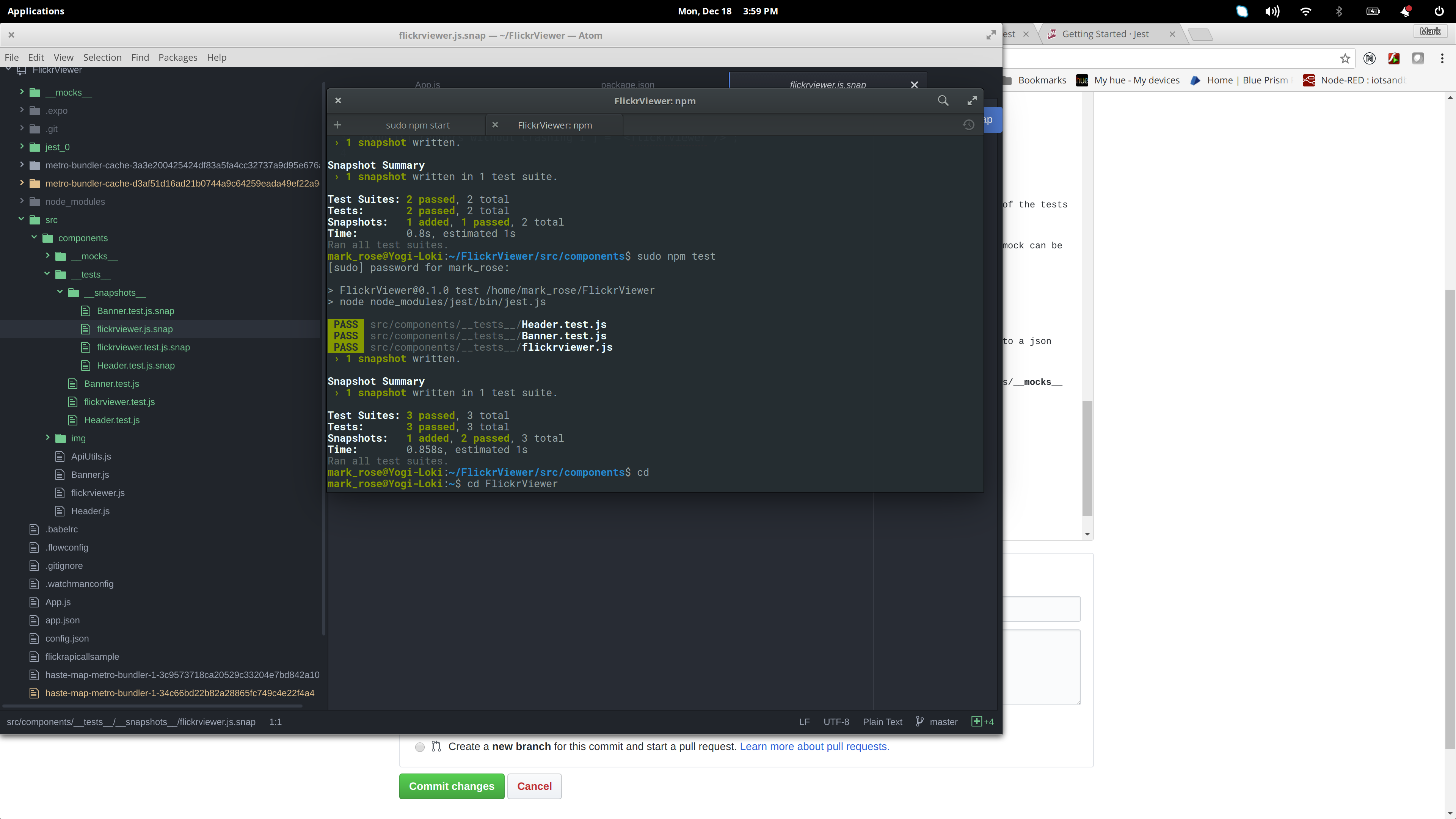Restore previous terminal session via history icon

(969, 124)
